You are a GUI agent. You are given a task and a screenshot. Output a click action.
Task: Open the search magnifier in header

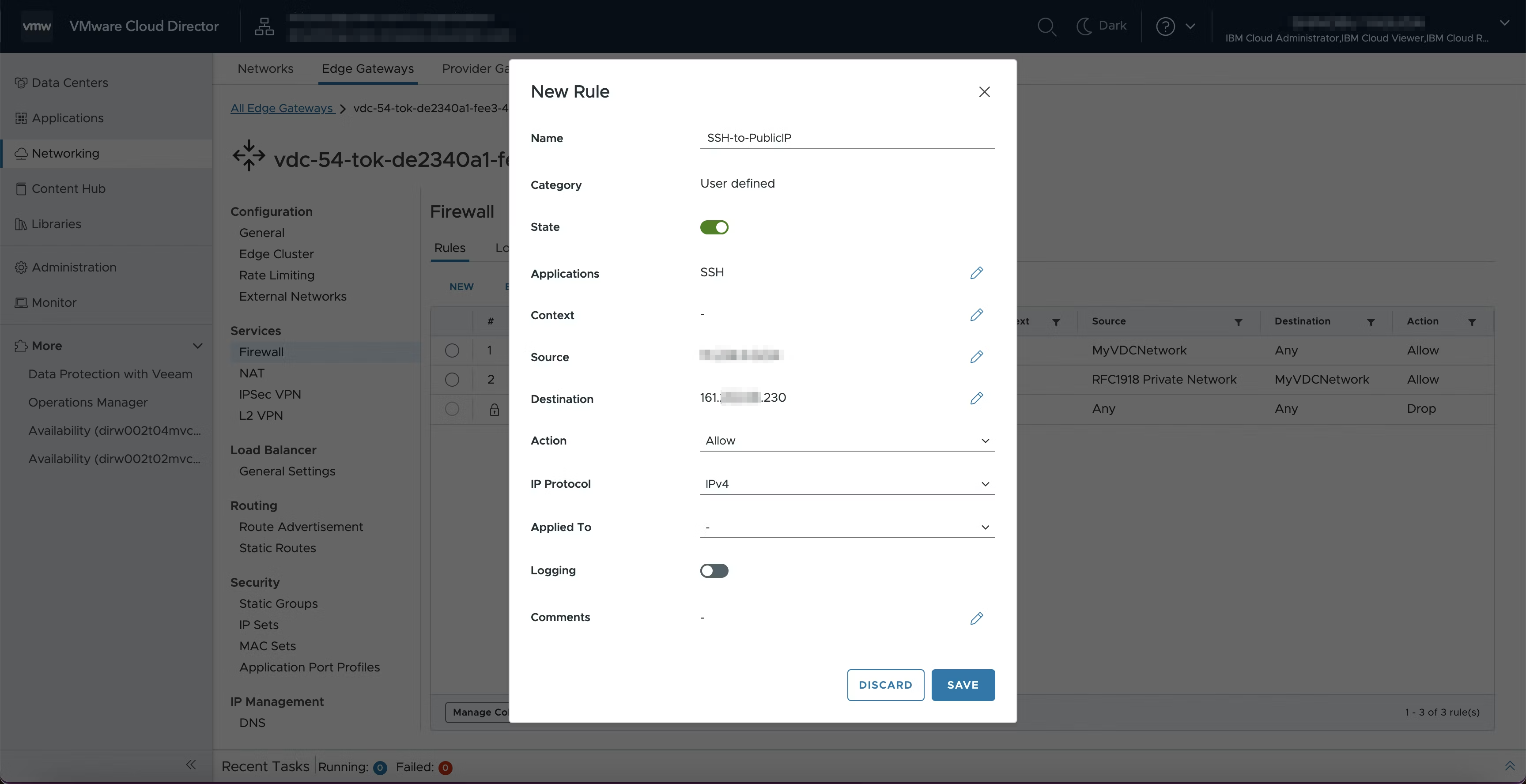(1047, 26)
